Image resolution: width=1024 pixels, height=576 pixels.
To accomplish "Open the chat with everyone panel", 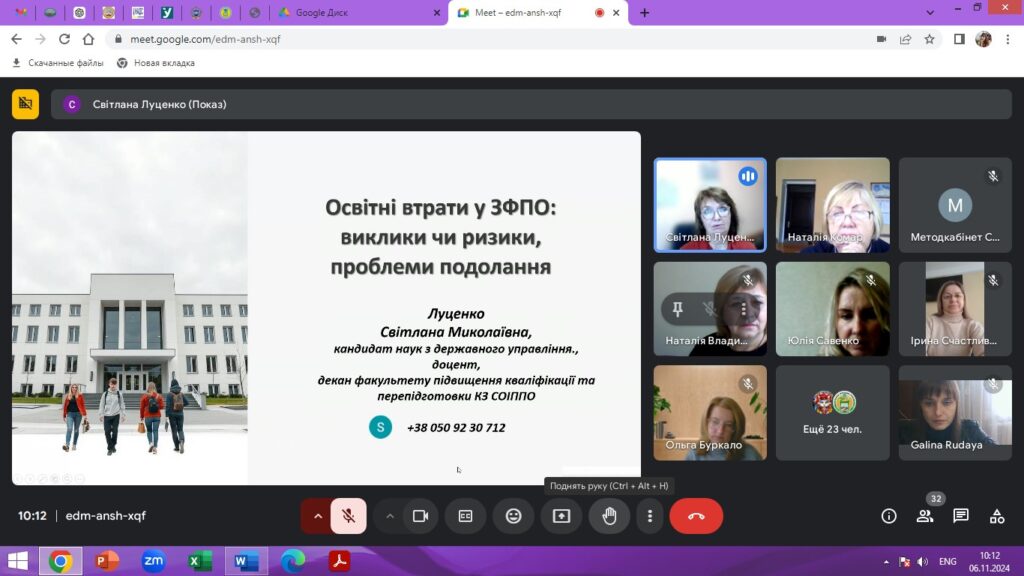I will pos(960,516).
